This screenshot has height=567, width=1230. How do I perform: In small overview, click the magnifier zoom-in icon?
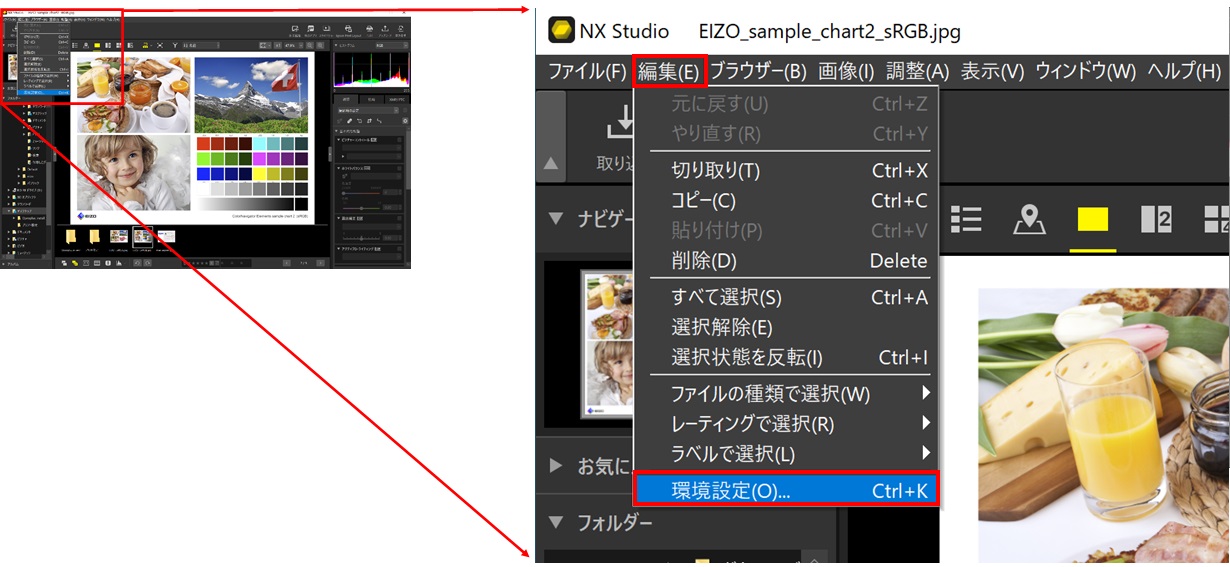point(320,46)
